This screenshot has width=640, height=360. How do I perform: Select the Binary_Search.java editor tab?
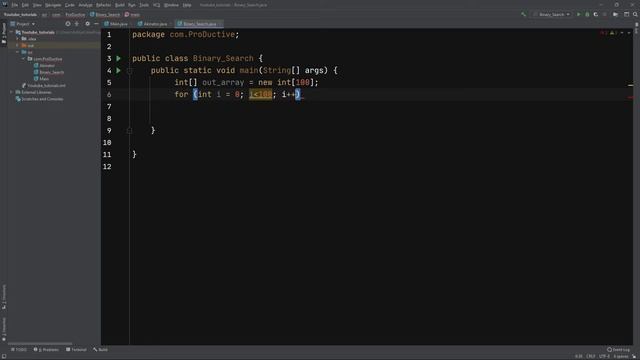[199, 24]
